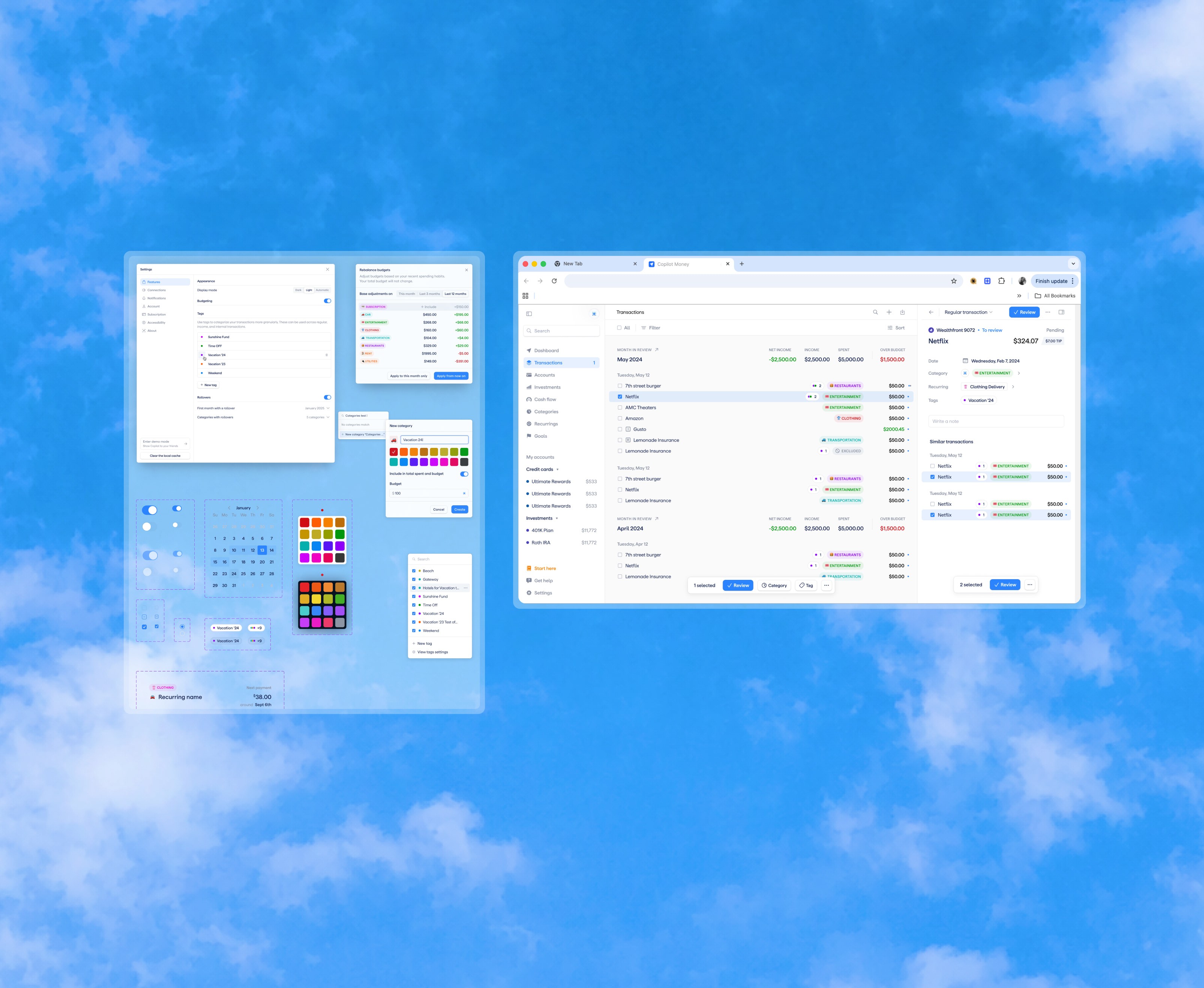Screen dimensions: 1204x988
Task: Collapse the Credit cards accounts group
Action: click(x=557, y=470)
